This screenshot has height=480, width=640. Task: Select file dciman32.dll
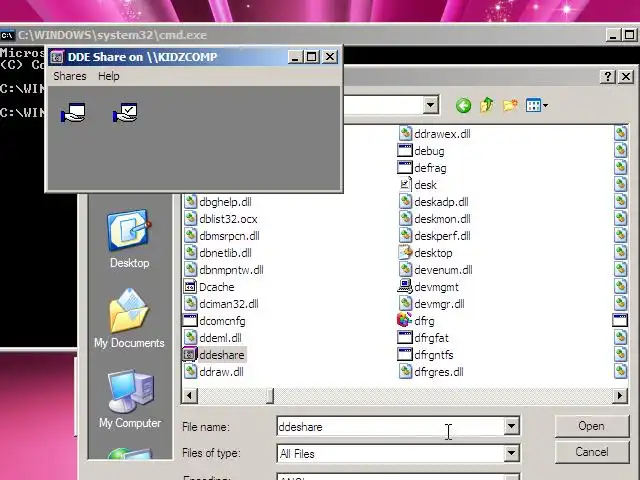pyautogui.click(x=221, y=304)
